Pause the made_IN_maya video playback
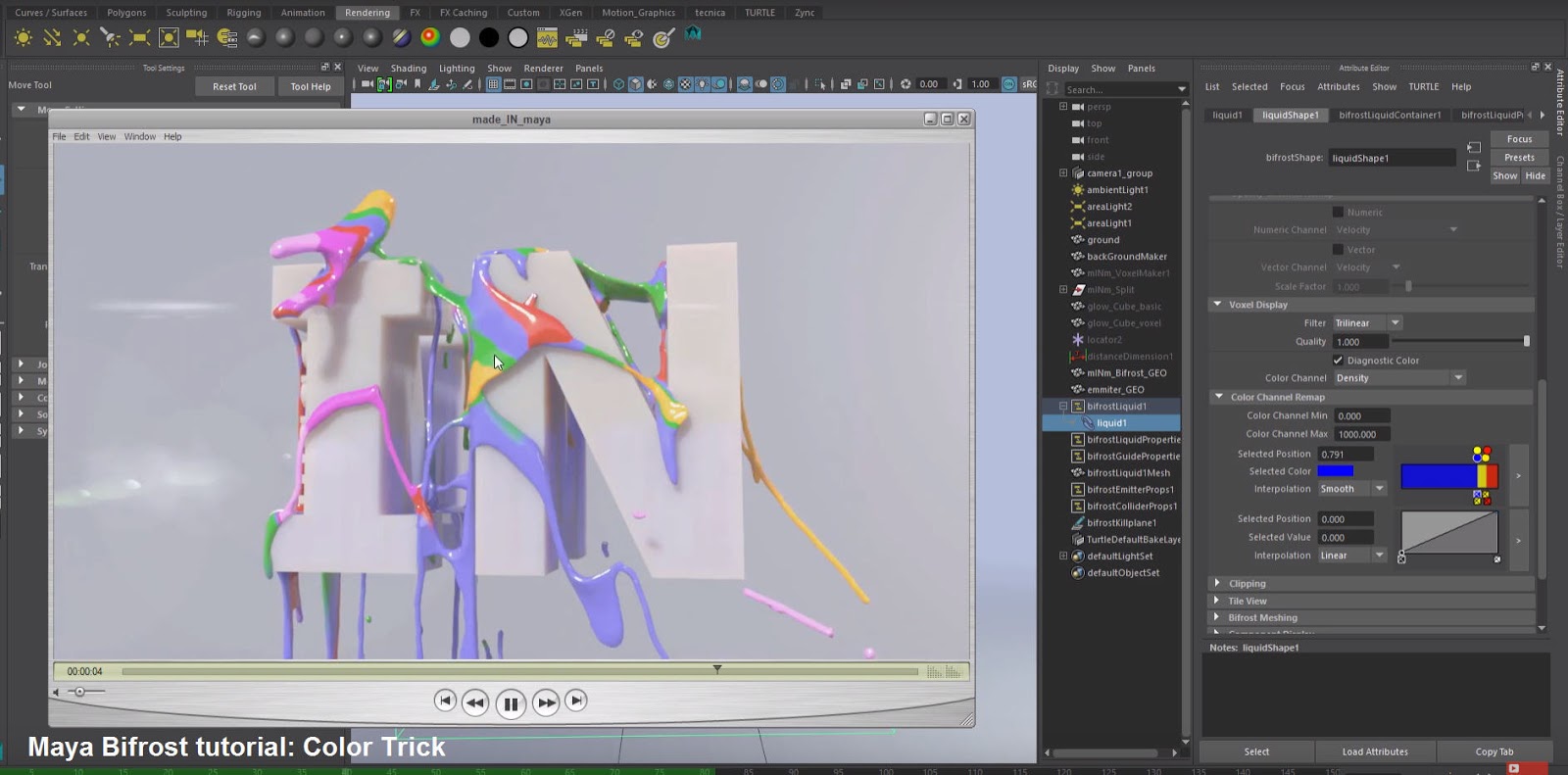Screen dimensions: 1568x775 coord(511,703)
